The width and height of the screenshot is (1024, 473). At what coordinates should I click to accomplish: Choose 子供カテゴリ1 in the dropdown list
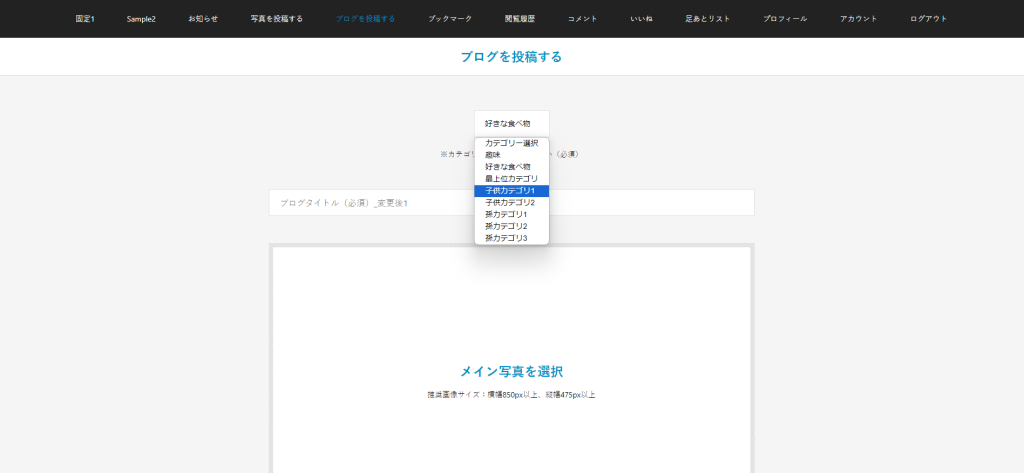tap(510, 190)
